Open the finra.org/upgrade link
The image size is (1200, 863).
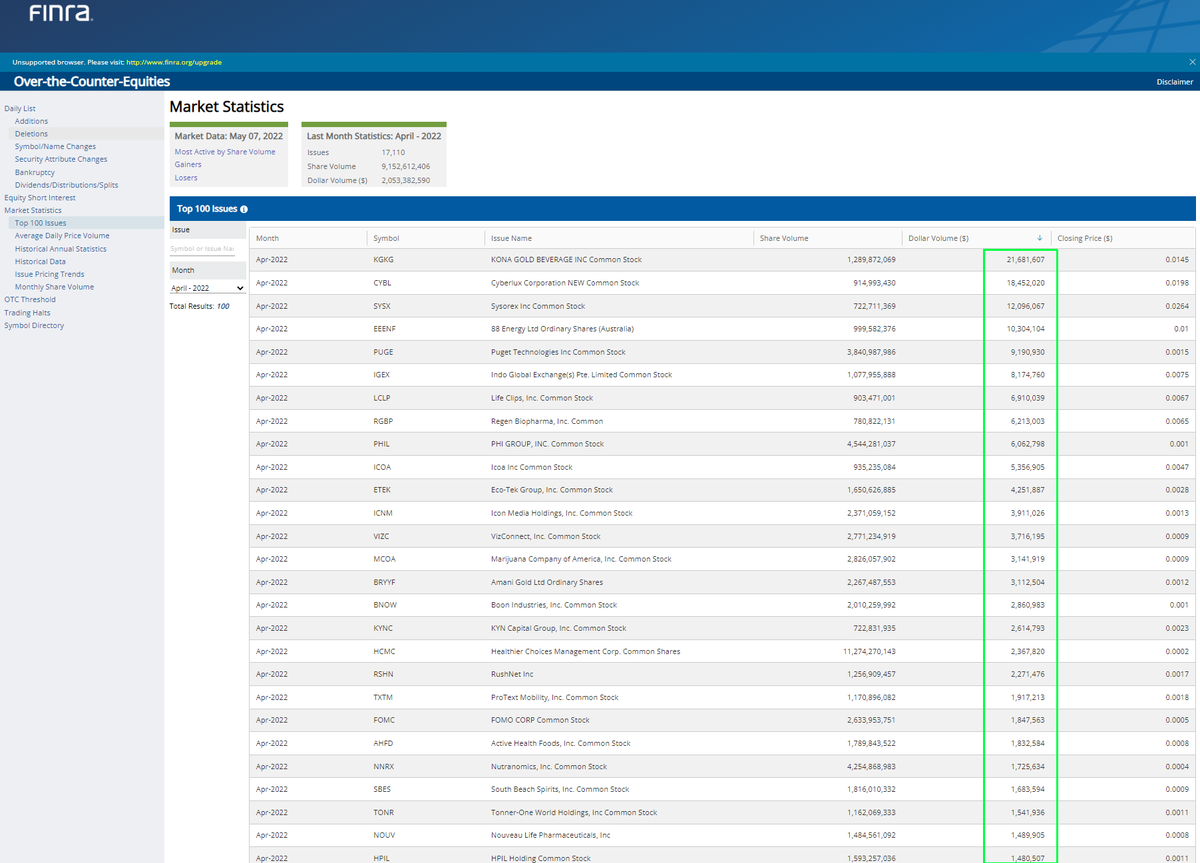174,62
